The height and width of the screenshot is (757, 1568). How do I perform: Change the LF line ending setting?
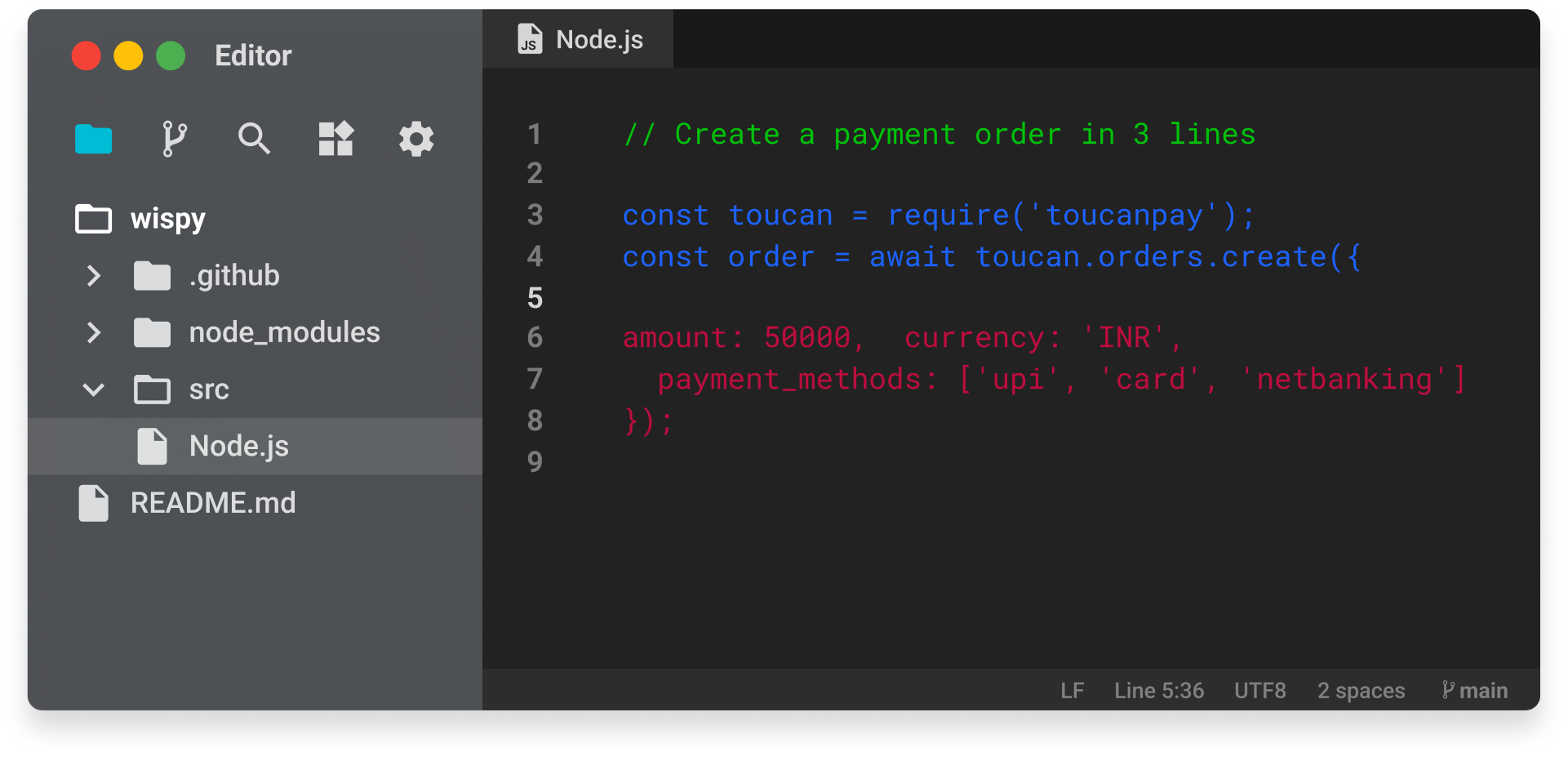point(1072,691)
